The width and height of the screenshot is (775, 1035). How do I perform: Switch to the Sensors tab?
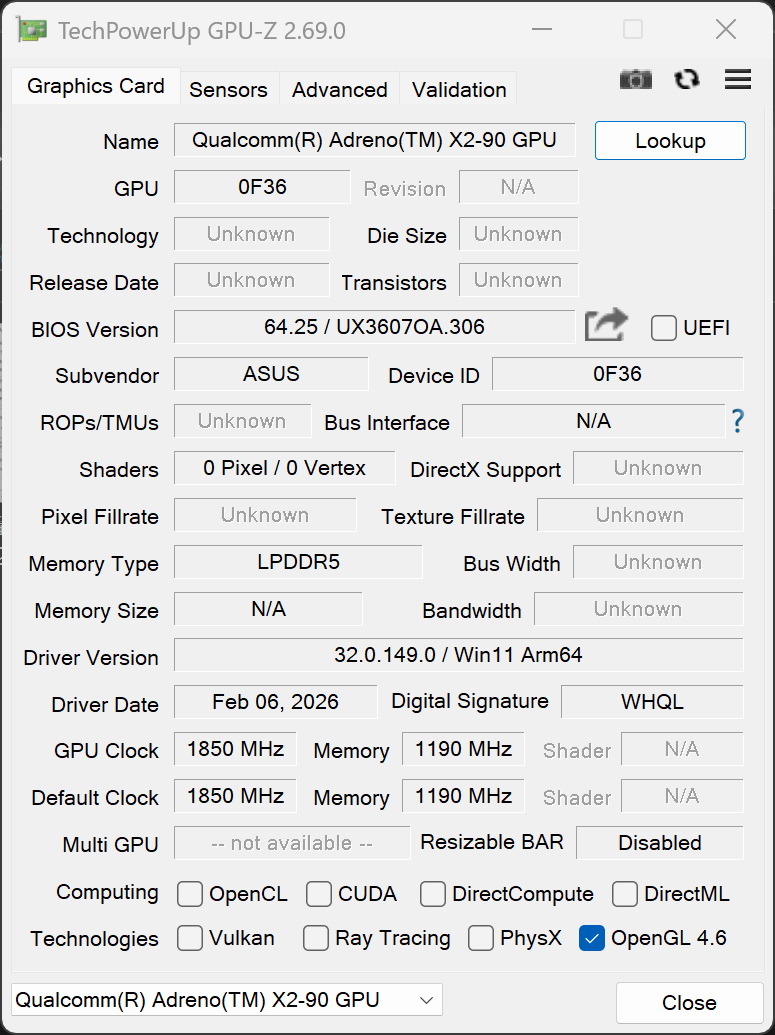(x=228, y=89)
